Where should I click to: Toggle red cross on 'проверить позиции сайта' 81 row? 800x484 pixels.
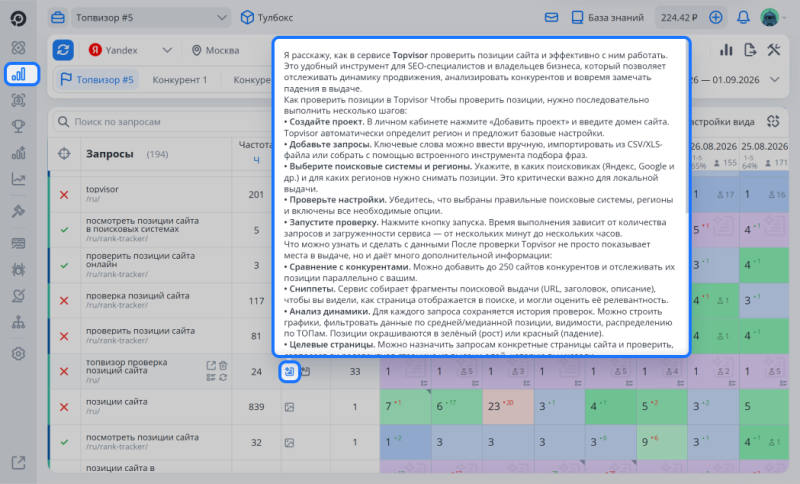(64, 336)
